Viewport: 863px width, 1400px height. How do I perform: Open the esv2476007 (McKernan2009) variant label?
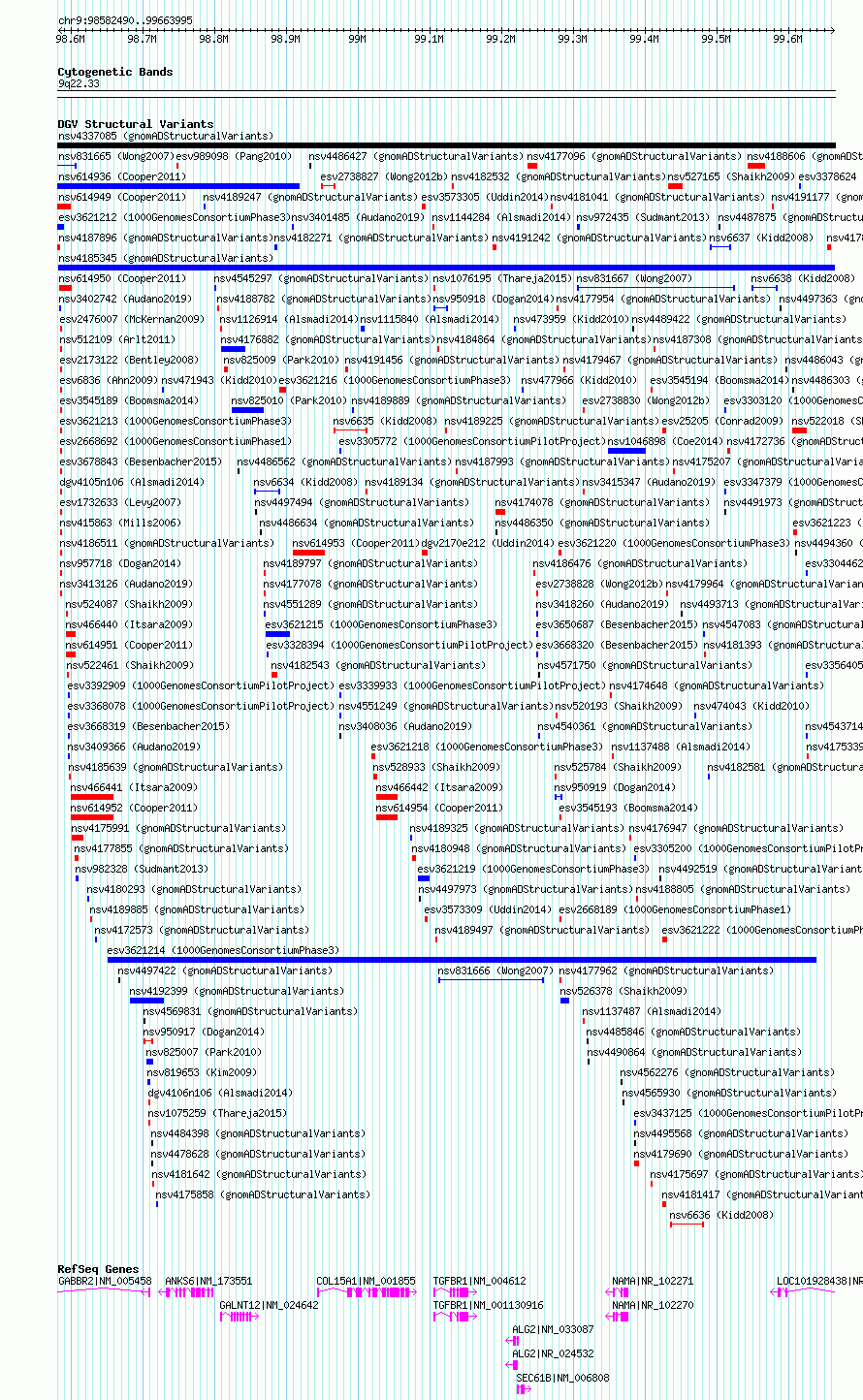click(x=131, y=319)
